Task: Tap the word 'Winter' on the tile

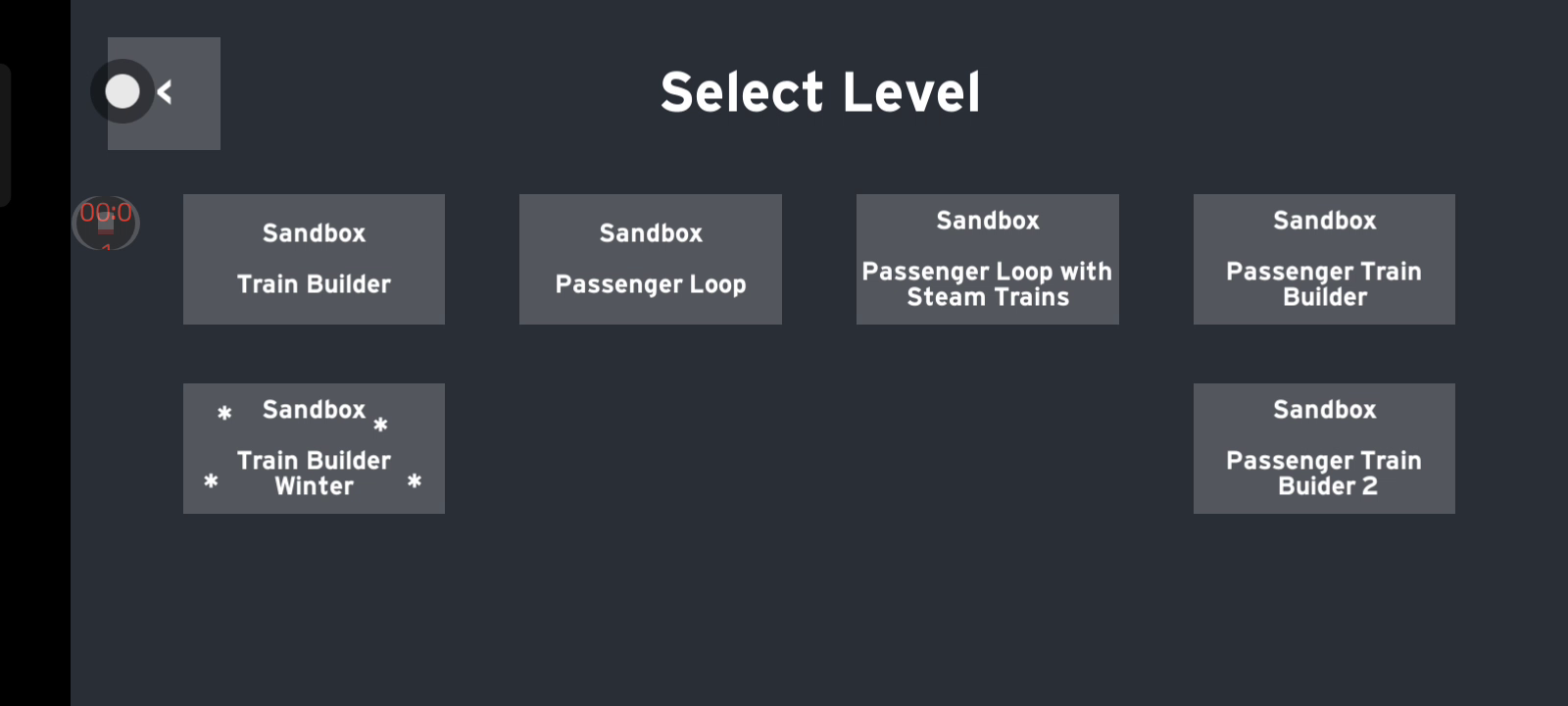Action: click(x=314, y=486)
